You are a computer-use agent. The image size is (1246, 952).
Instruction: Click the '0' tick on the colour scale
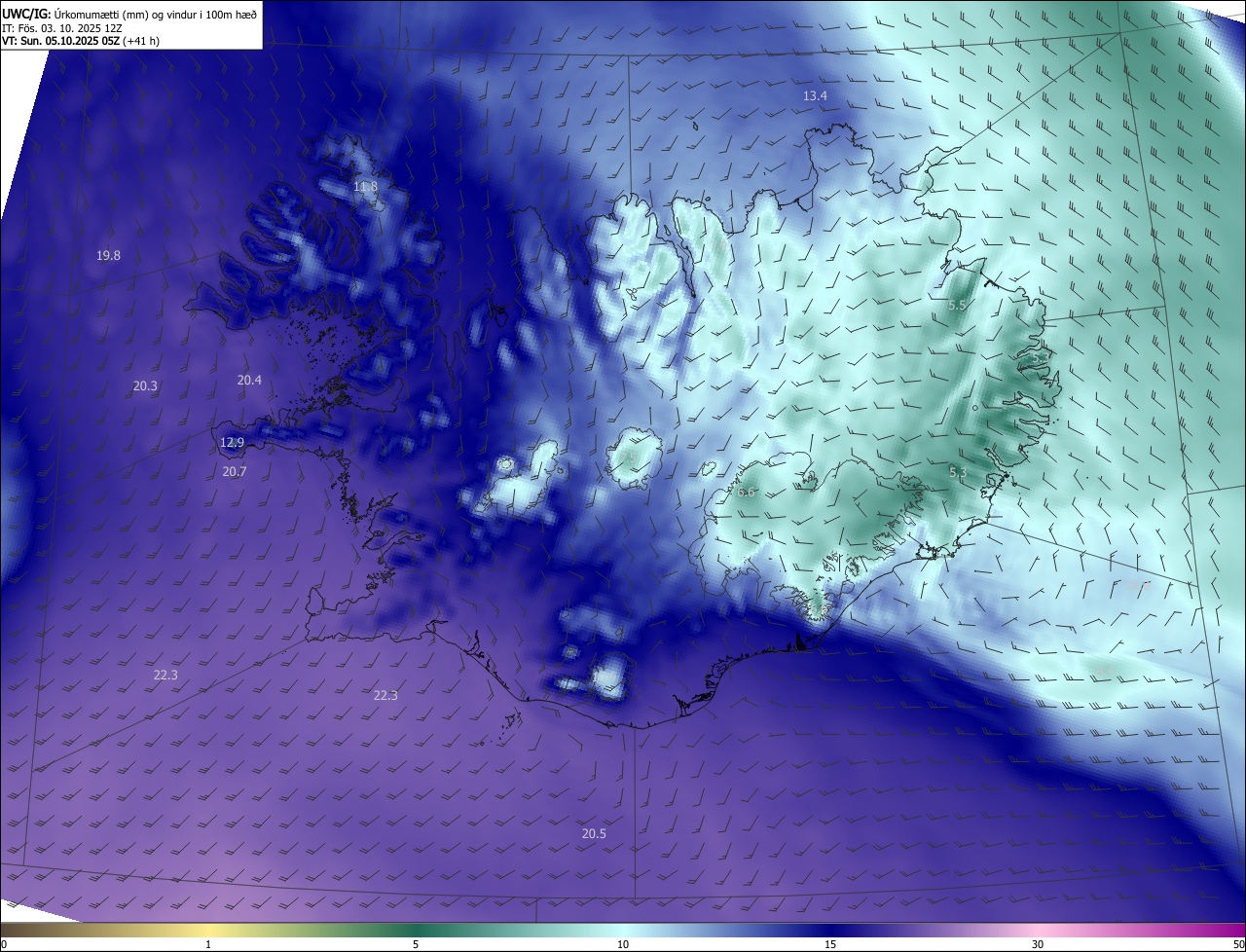click(4, 945)
